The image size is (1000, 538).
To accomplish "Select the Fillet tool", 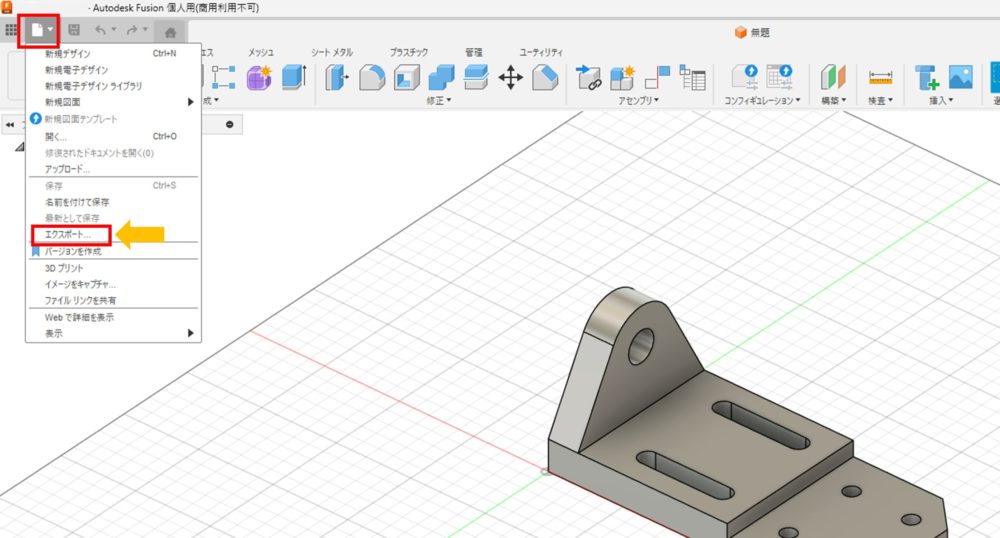I will pos(372,78).
